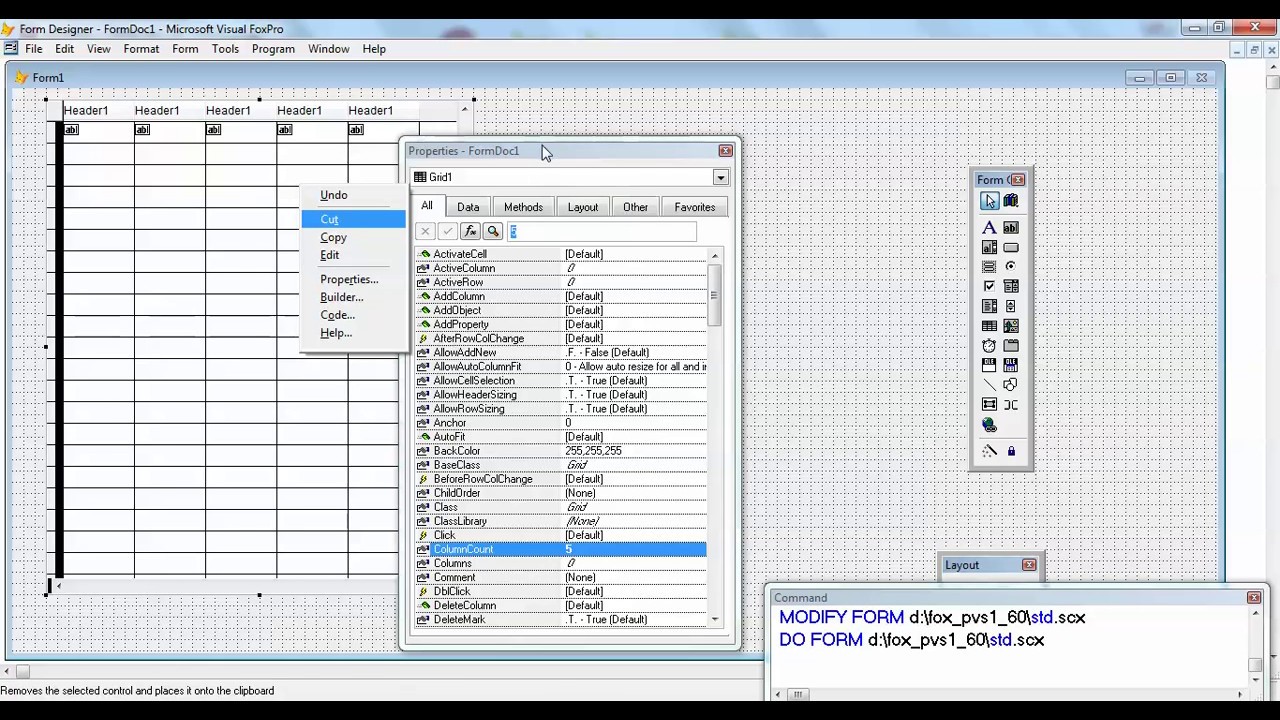1280x720 pixels.
Task: Open the File menu
Action: [34, 48]
